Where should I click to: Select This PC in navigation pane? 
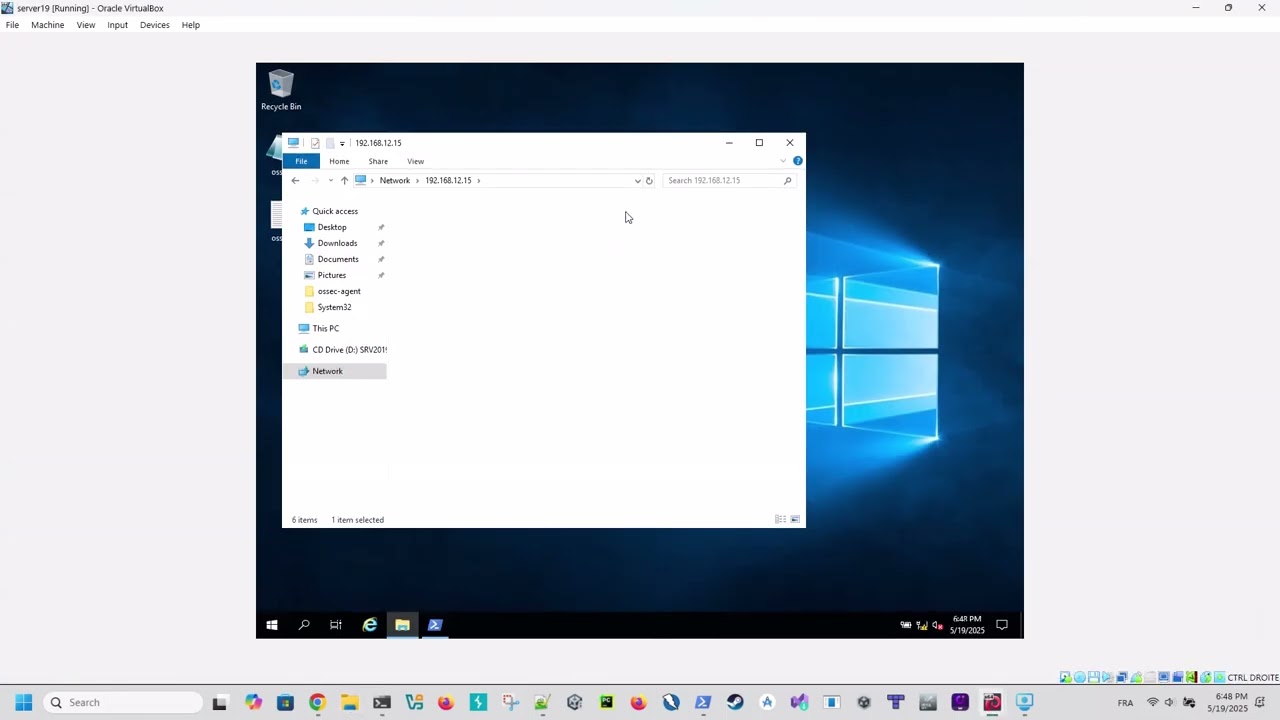325,328
